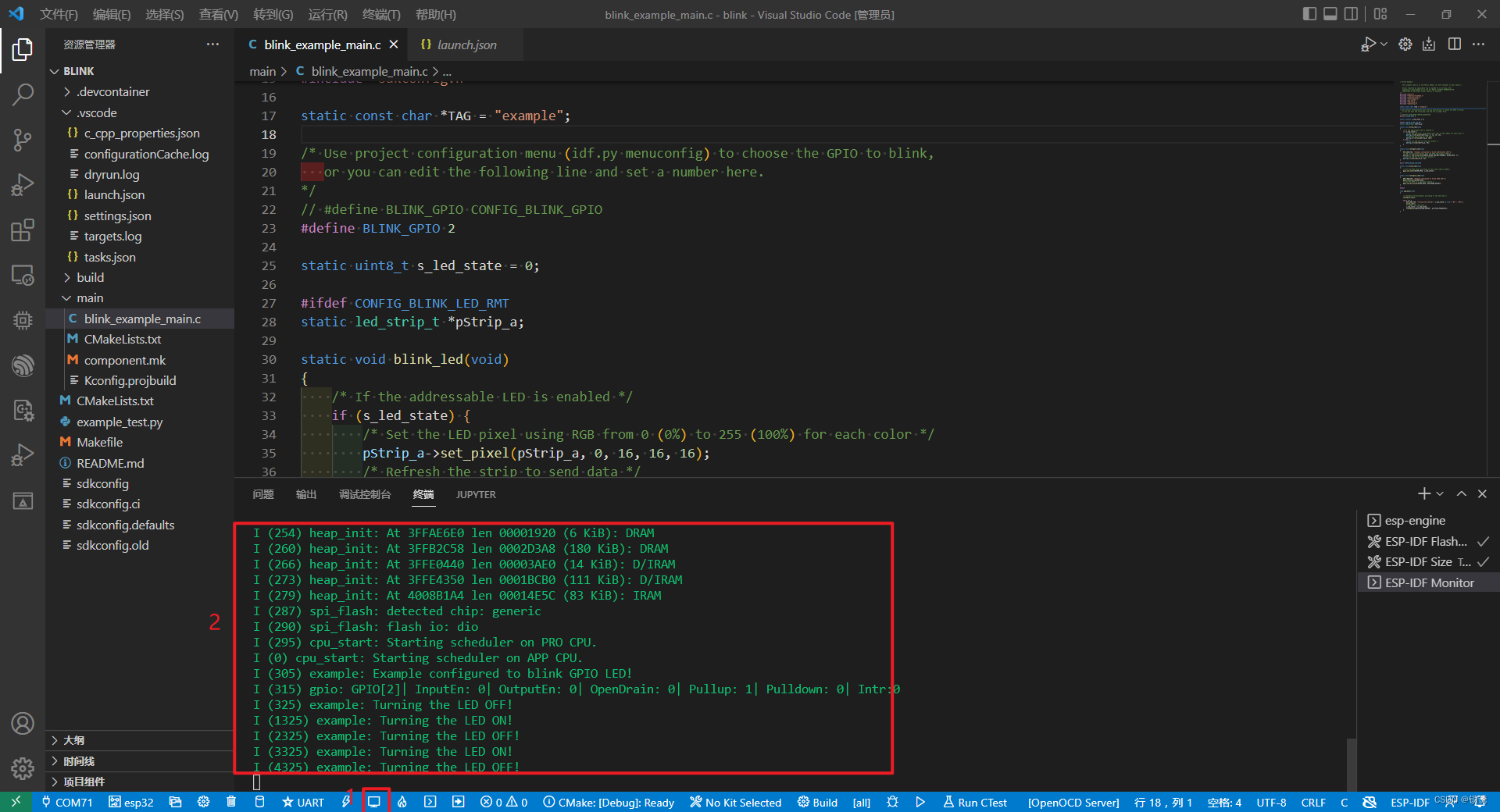The height and width of the screenshot is (812, 1500).
Task: Expand the 大纲 outline section
Action: click(140, 740)
